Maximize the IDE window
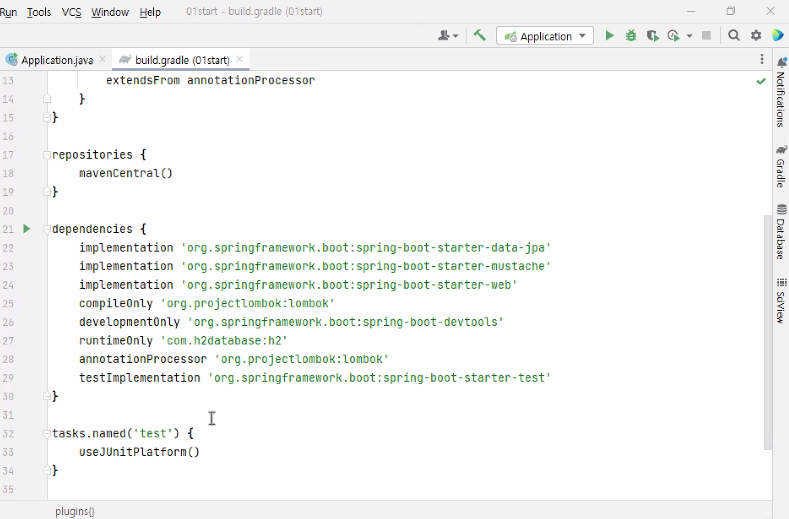Screen dimensions: 789x519 coord(731,11)
